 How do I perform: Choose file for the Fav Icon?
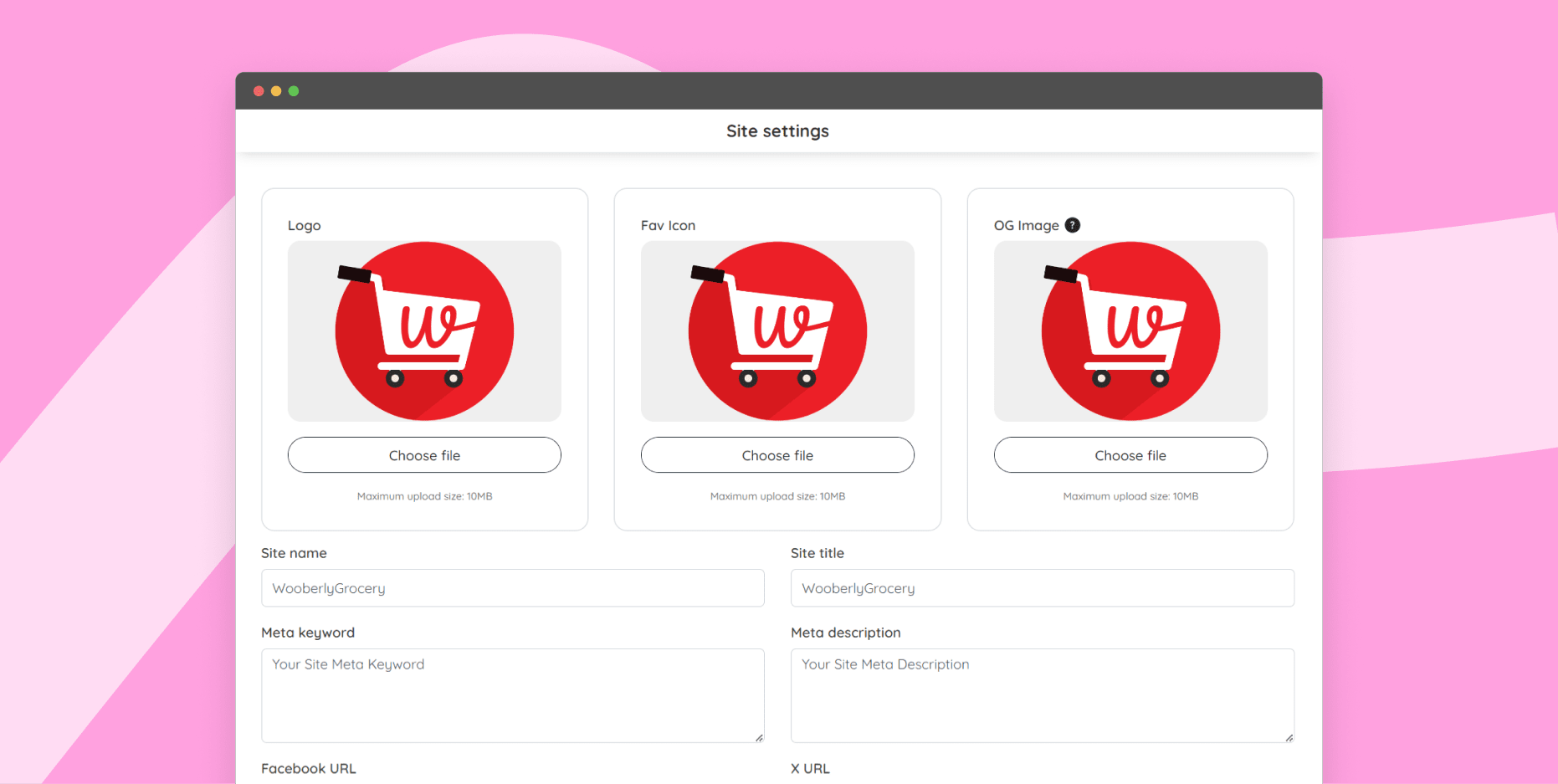pyautogui.click(x=777, y=455)
